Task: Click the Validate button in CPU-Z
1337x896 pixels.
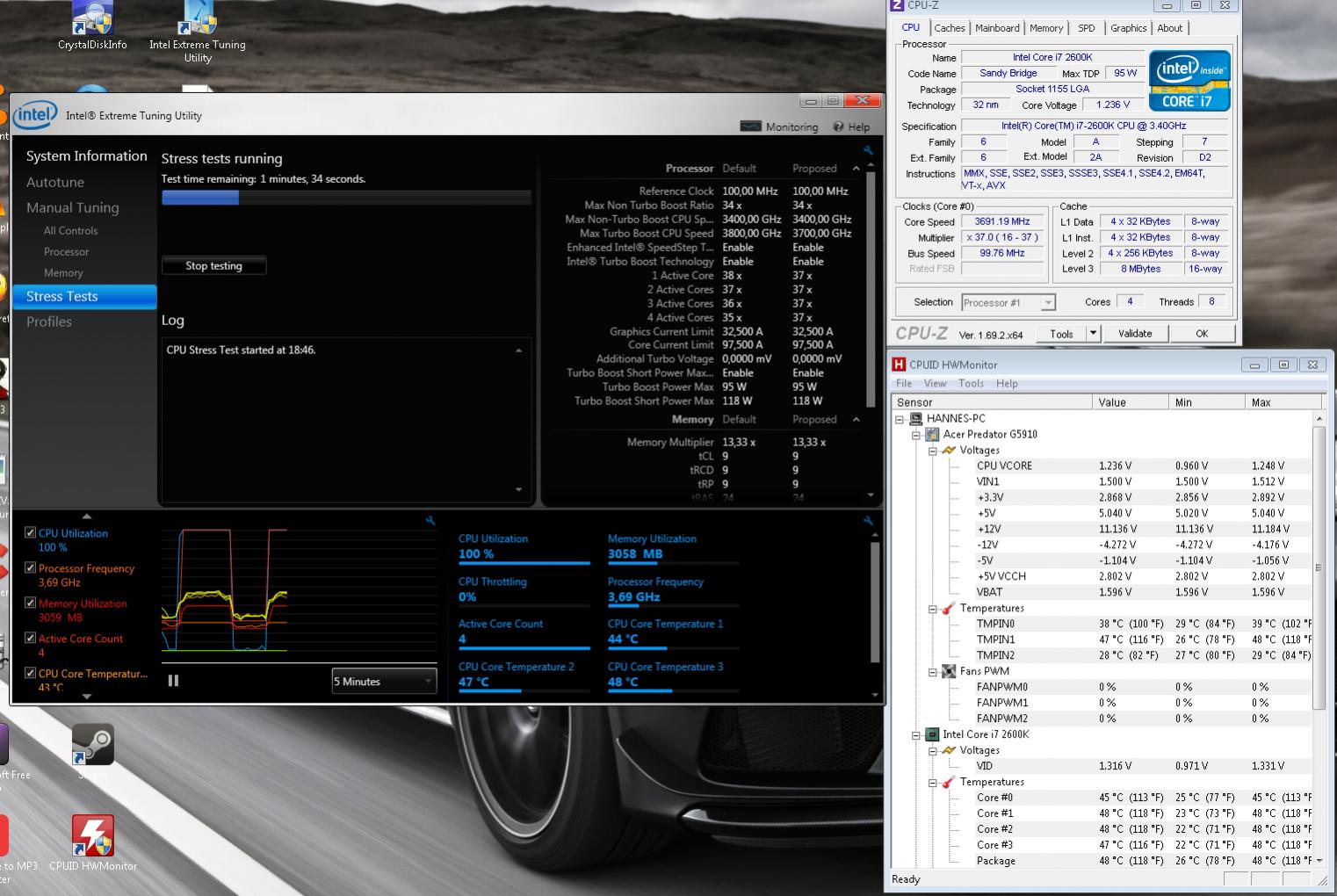Action: coord(1134,334)
